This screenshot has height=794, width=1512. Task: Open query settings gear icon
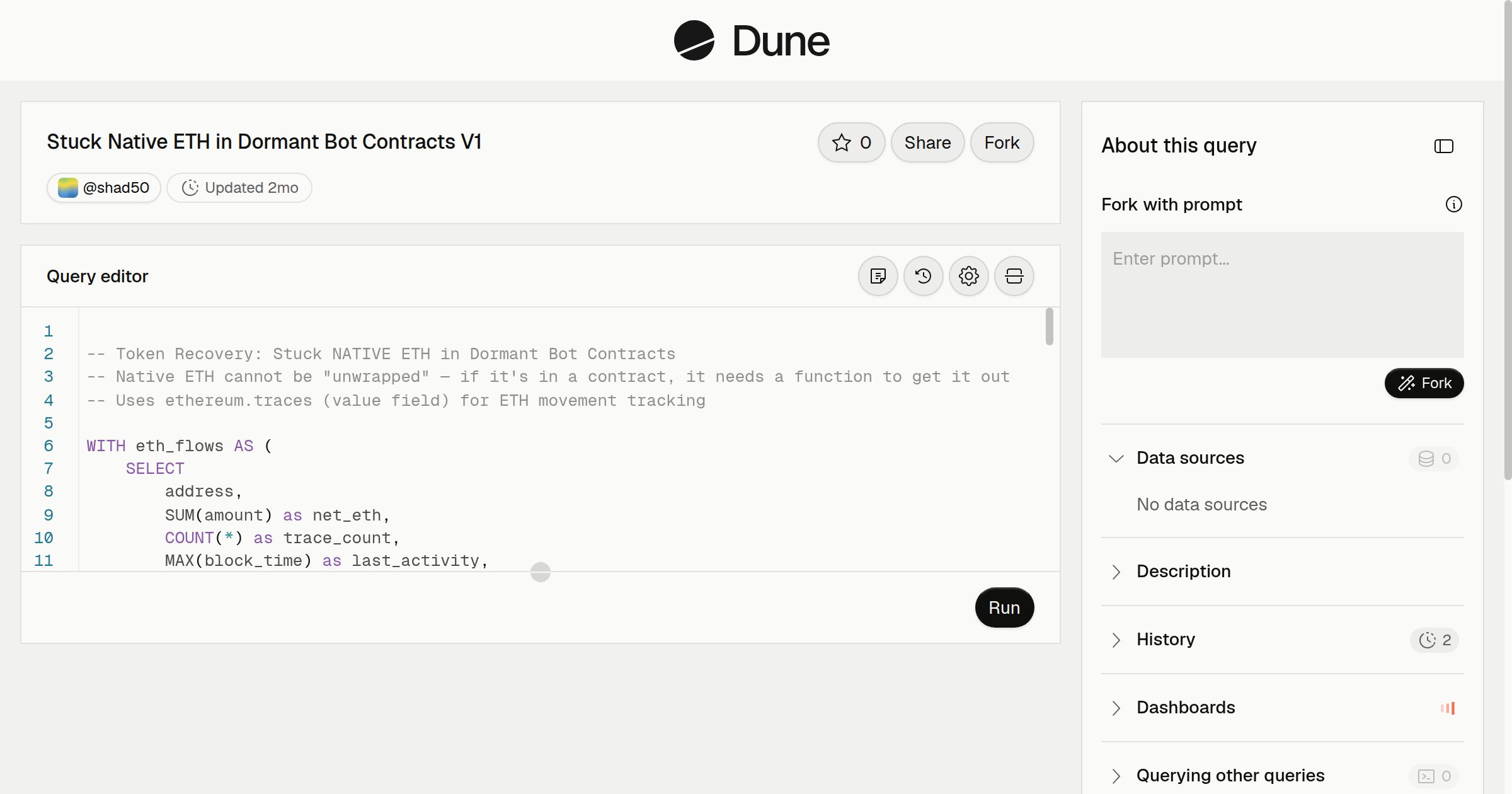(x=968, y=276)
